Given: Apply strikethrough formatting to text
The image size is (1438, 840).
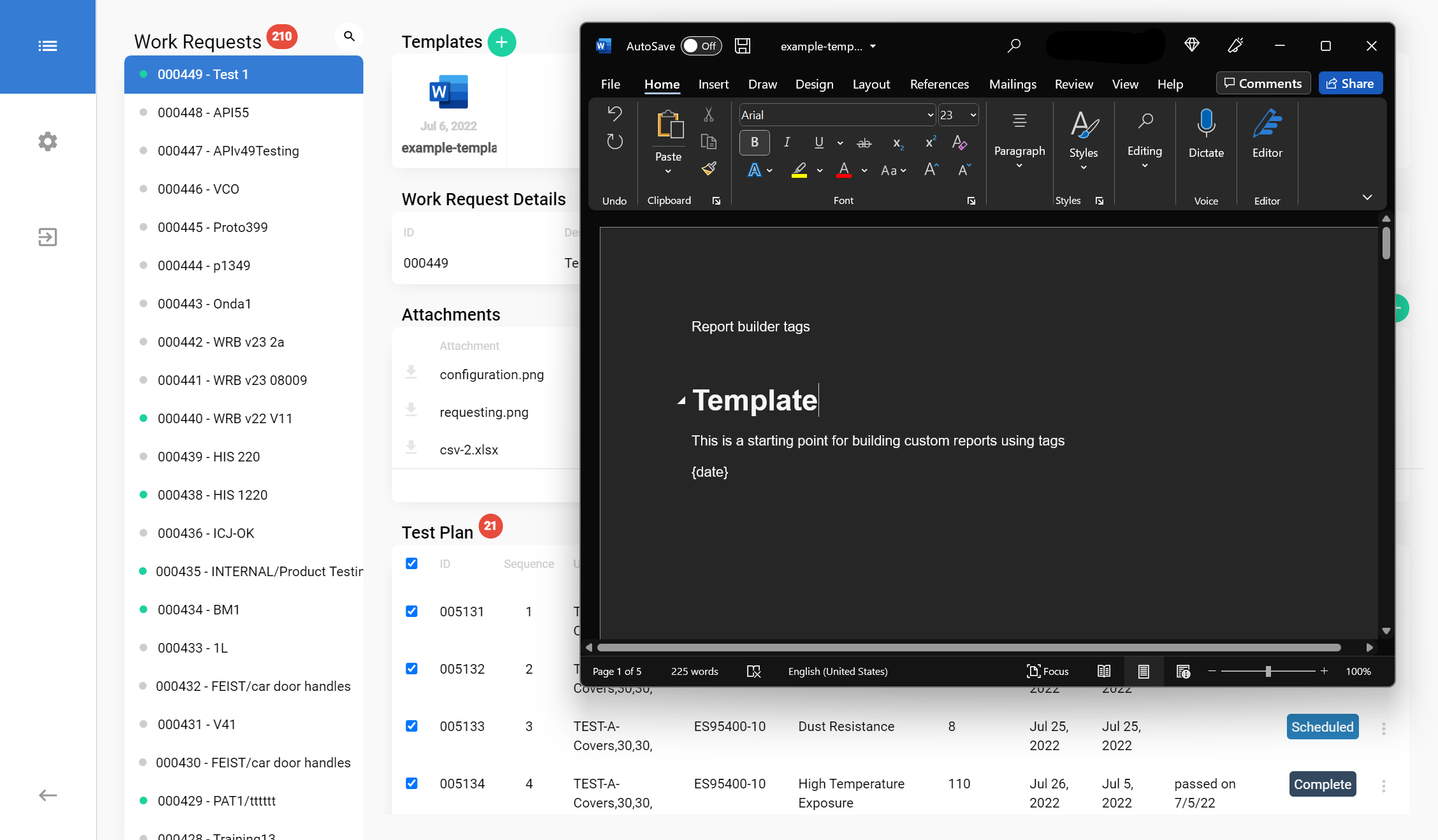Looking at the screenshot, I should (864, 143).
